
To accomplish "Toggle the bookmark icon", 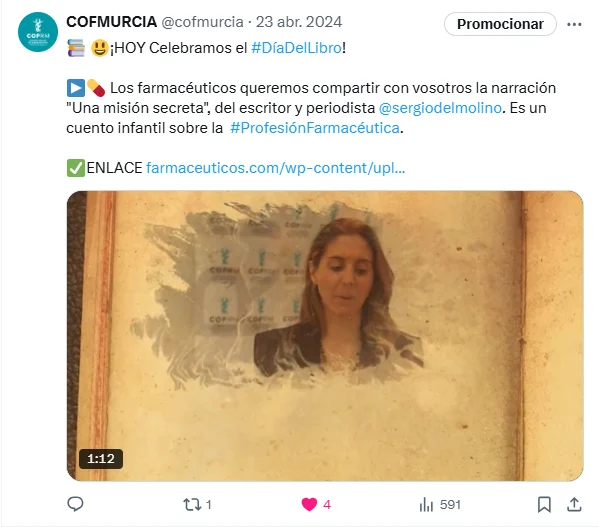I will pos(544,504).
